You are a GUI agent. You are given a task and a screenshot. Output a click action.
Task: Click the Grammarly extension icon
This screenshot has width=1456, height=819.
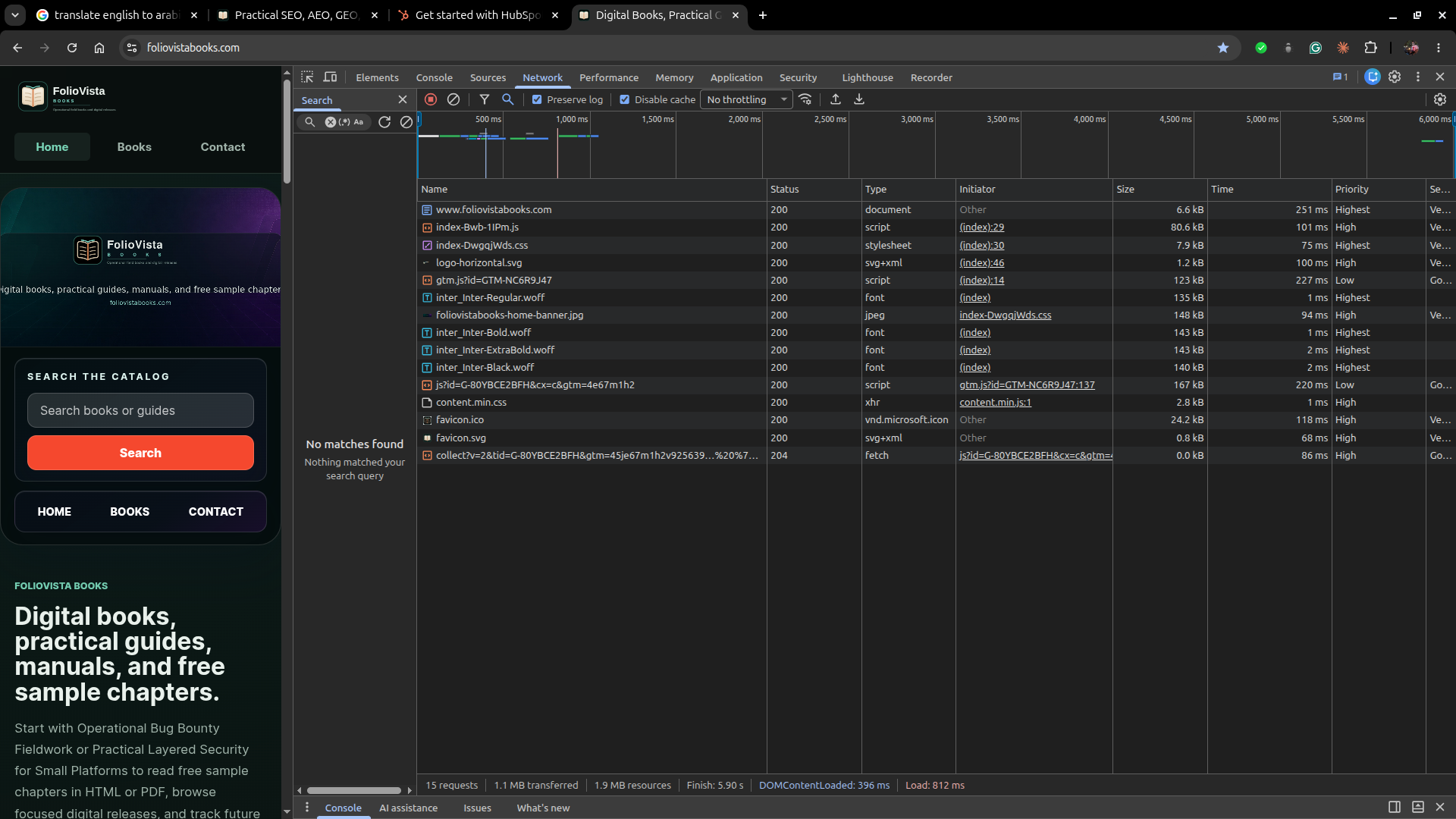(x=1316, y=48)
